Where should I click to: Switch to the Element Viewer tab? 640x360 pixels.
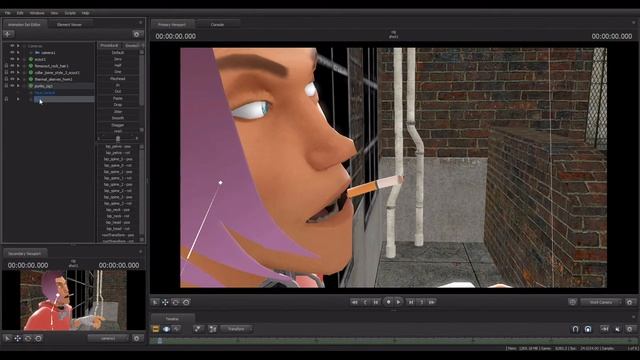click(69, 24)
